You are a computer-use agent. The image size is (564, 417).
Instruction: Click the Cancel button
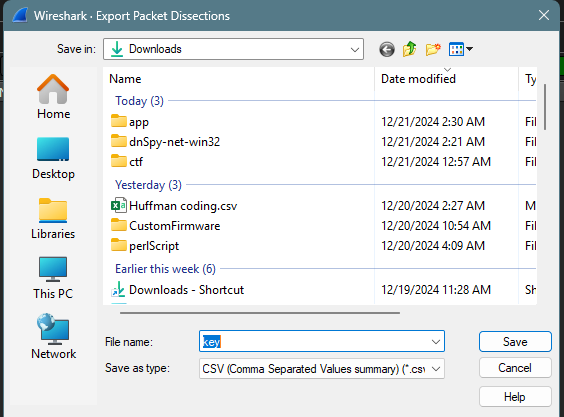pos(515,368)
